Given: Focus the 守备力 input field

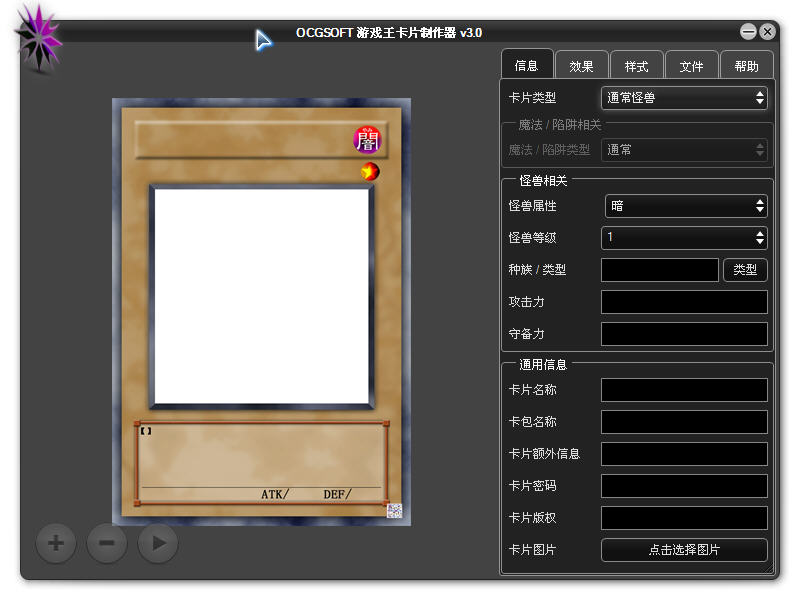Looking at the screenshot, I should pos(684,334).
